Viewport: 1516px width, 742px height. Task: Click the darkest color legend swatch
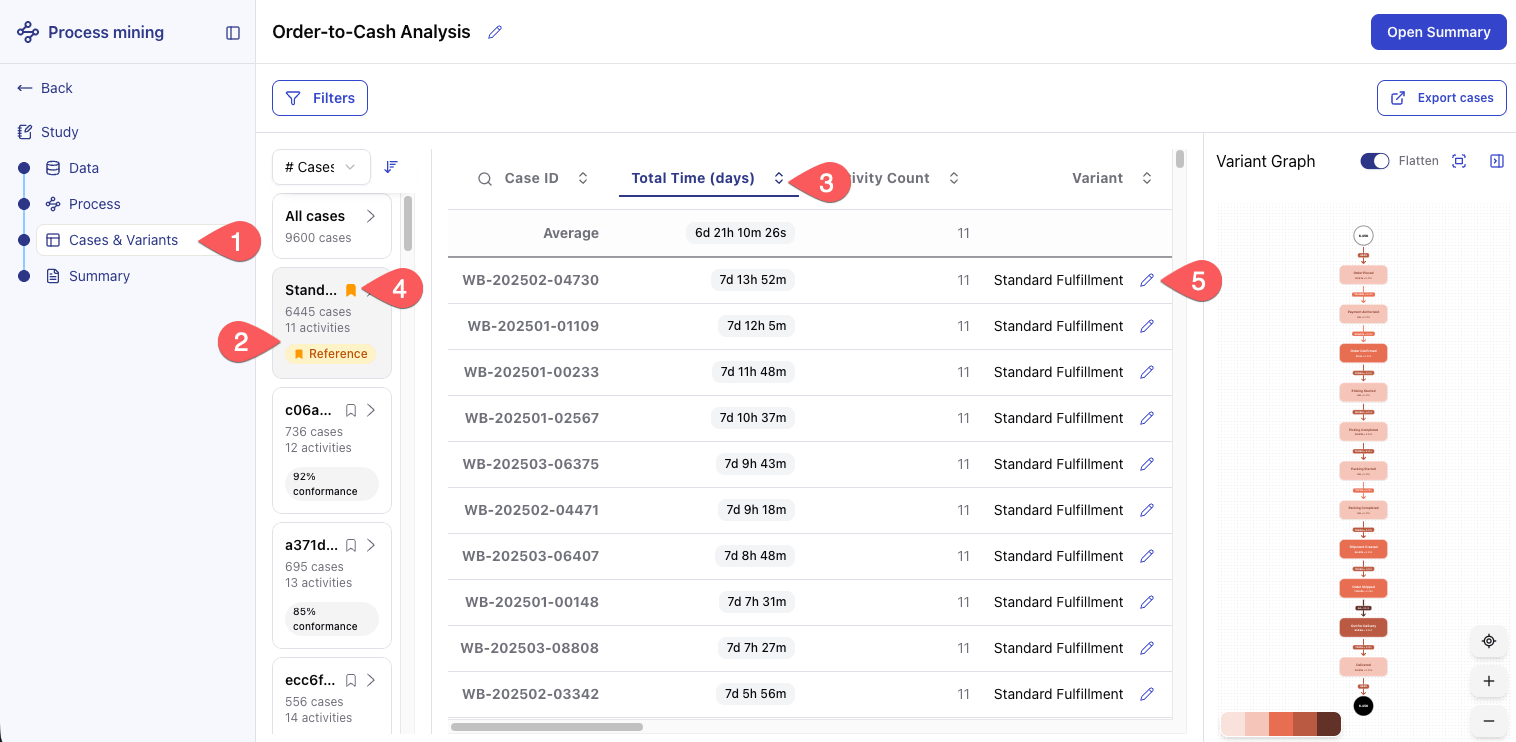click(1329, 724)
